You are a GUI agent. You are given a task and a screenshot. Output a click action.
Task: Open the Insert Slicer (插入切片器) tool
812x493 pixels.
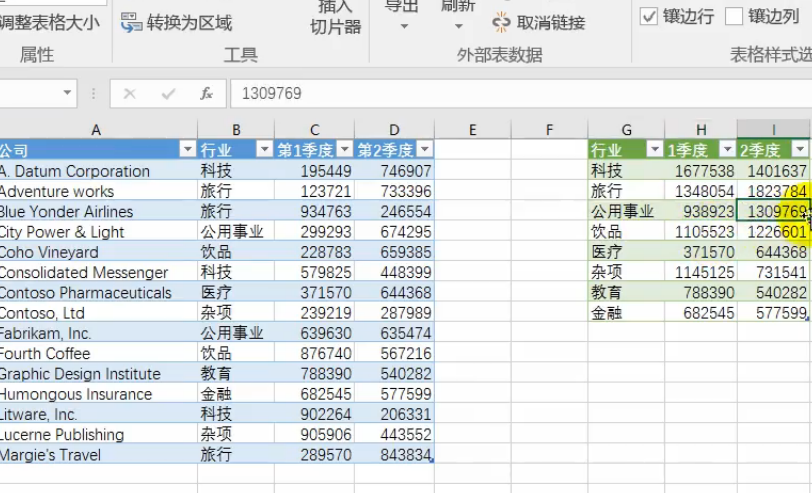[335, 18]
